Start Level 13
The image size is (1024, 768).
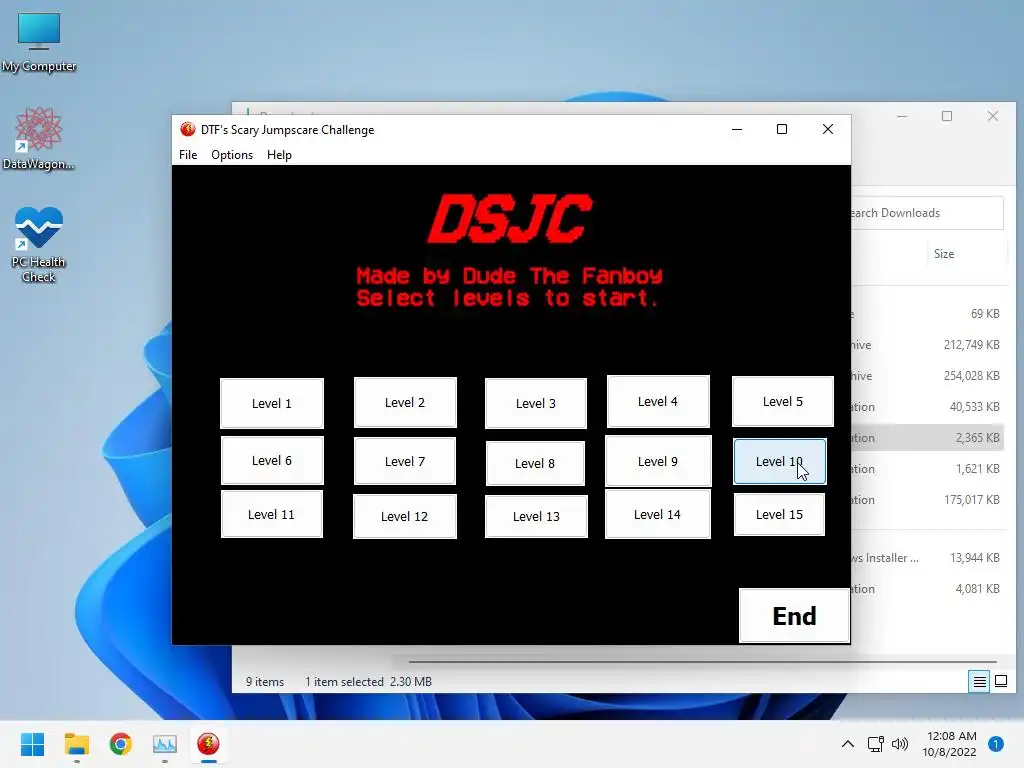point(536,517)
